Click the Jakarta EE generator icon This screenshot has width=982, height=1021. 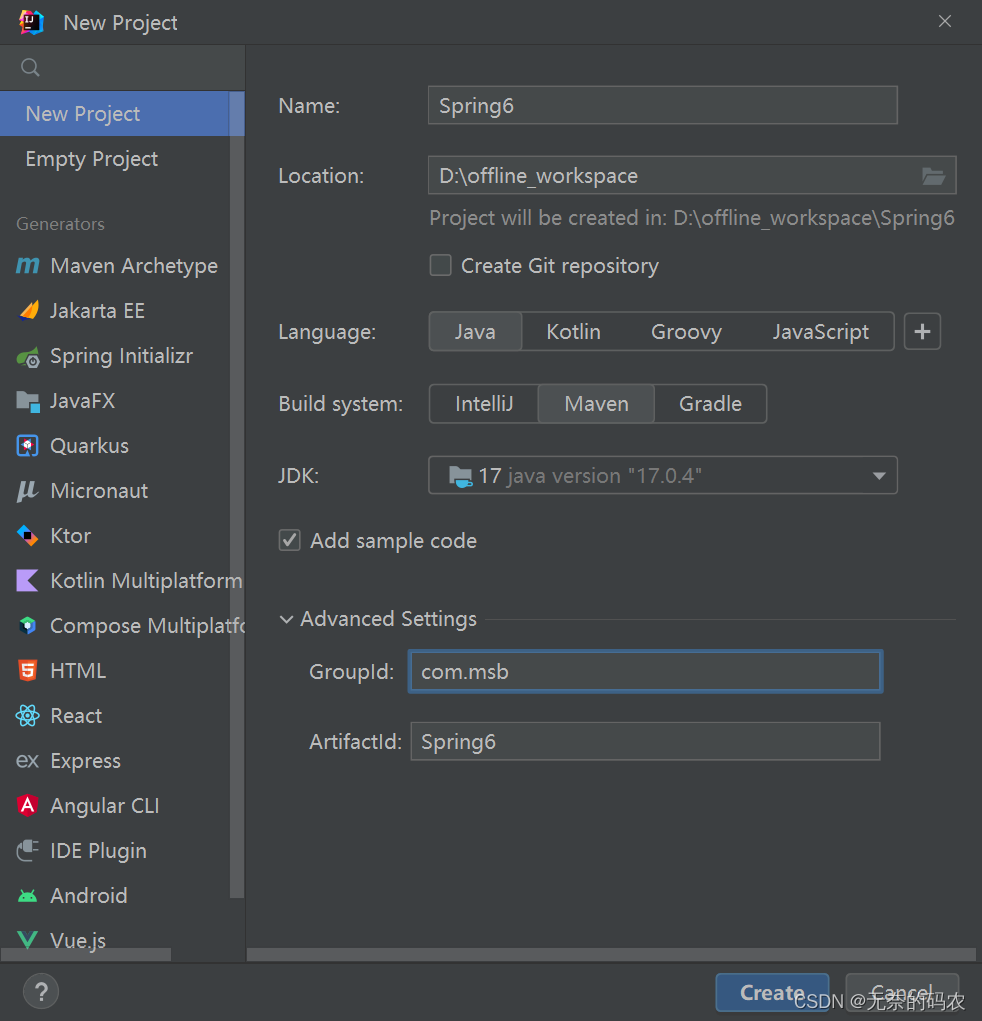(x=28, y=311)
